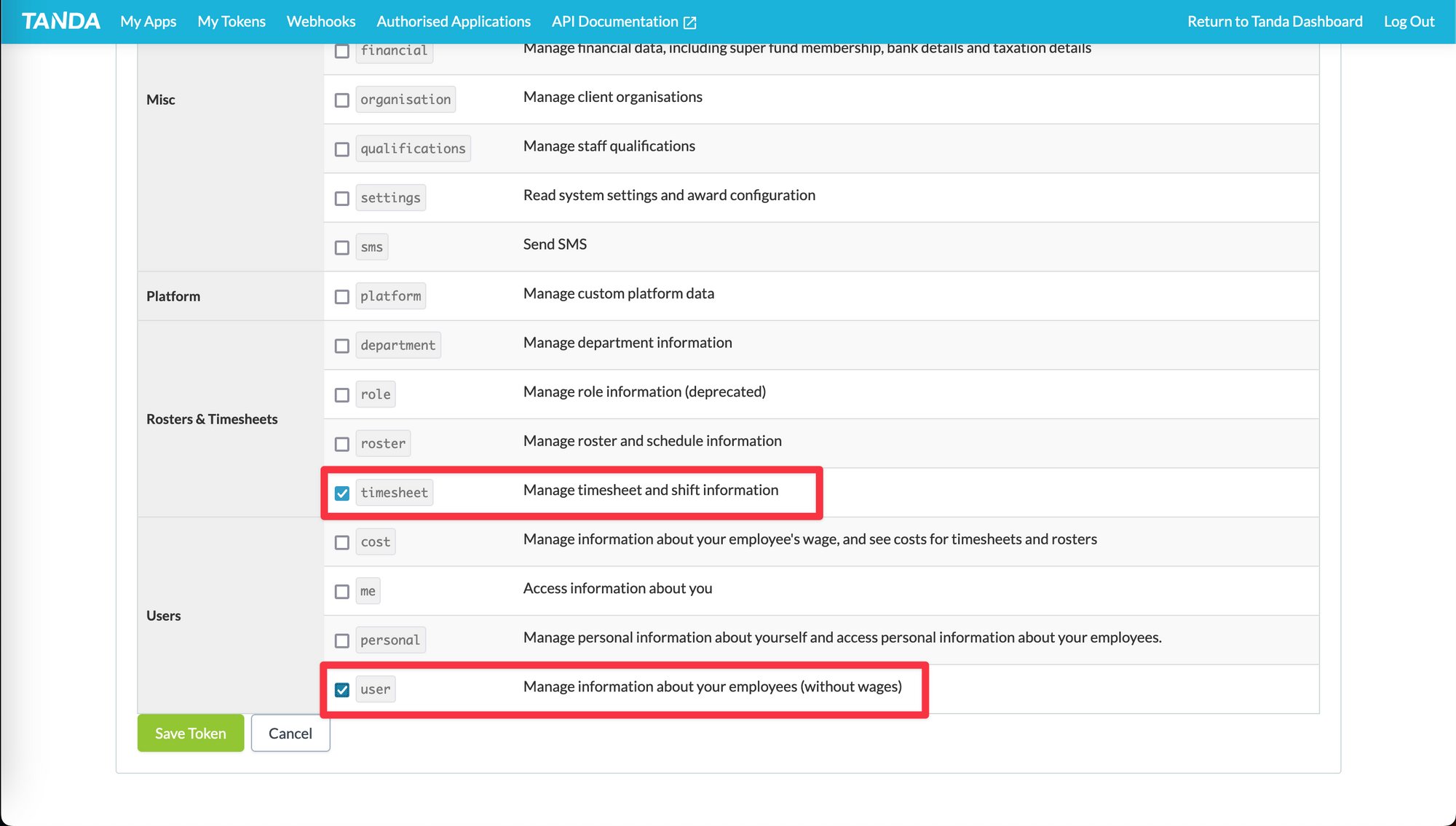Image resolution: width=1456 pixels, height=826 pixels.
Task: Go to My Tokens page
Action: (232, 22)
